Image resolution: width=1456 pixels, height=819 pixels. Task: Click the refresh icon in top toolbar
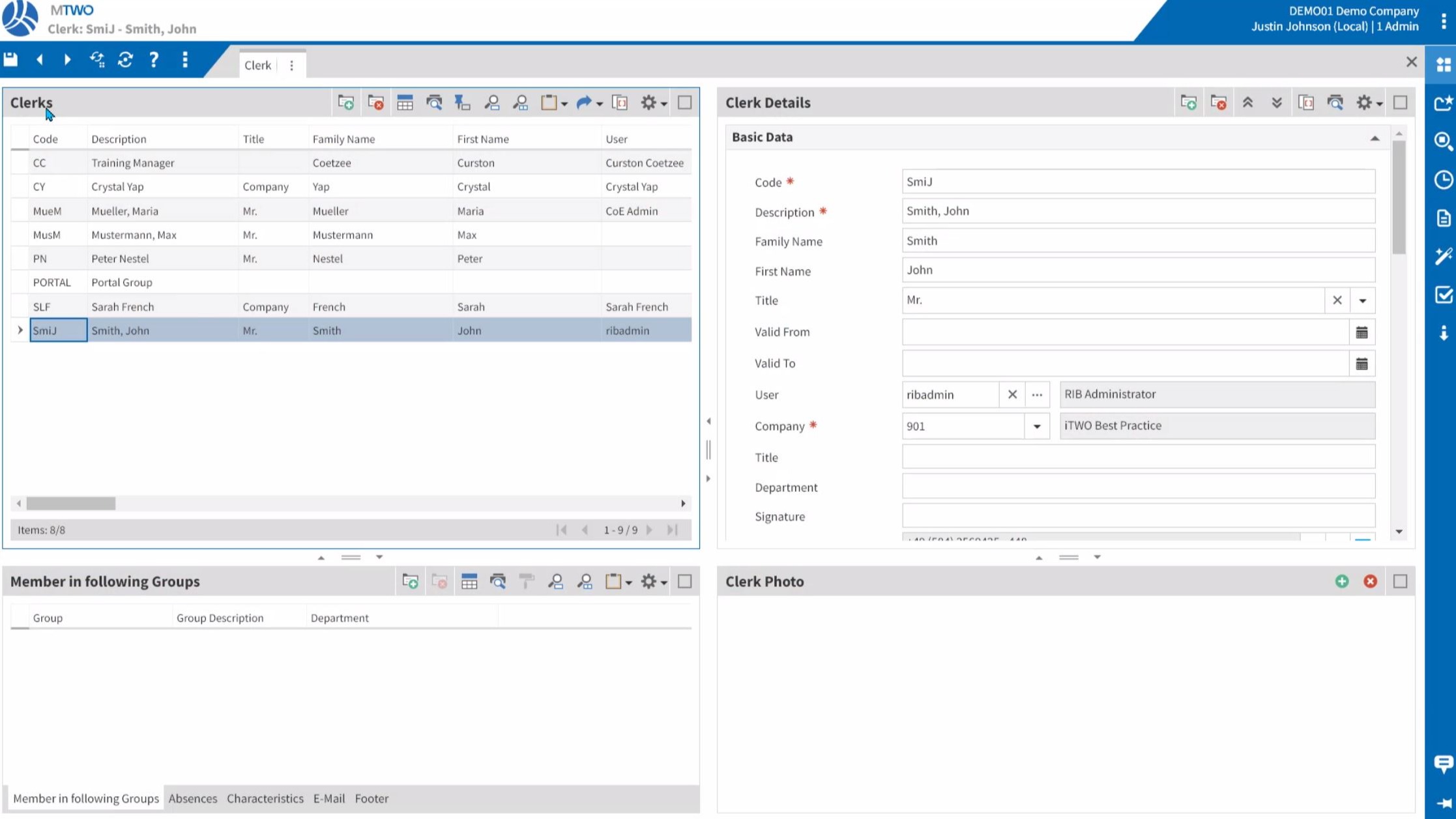[x=125, y=60]
